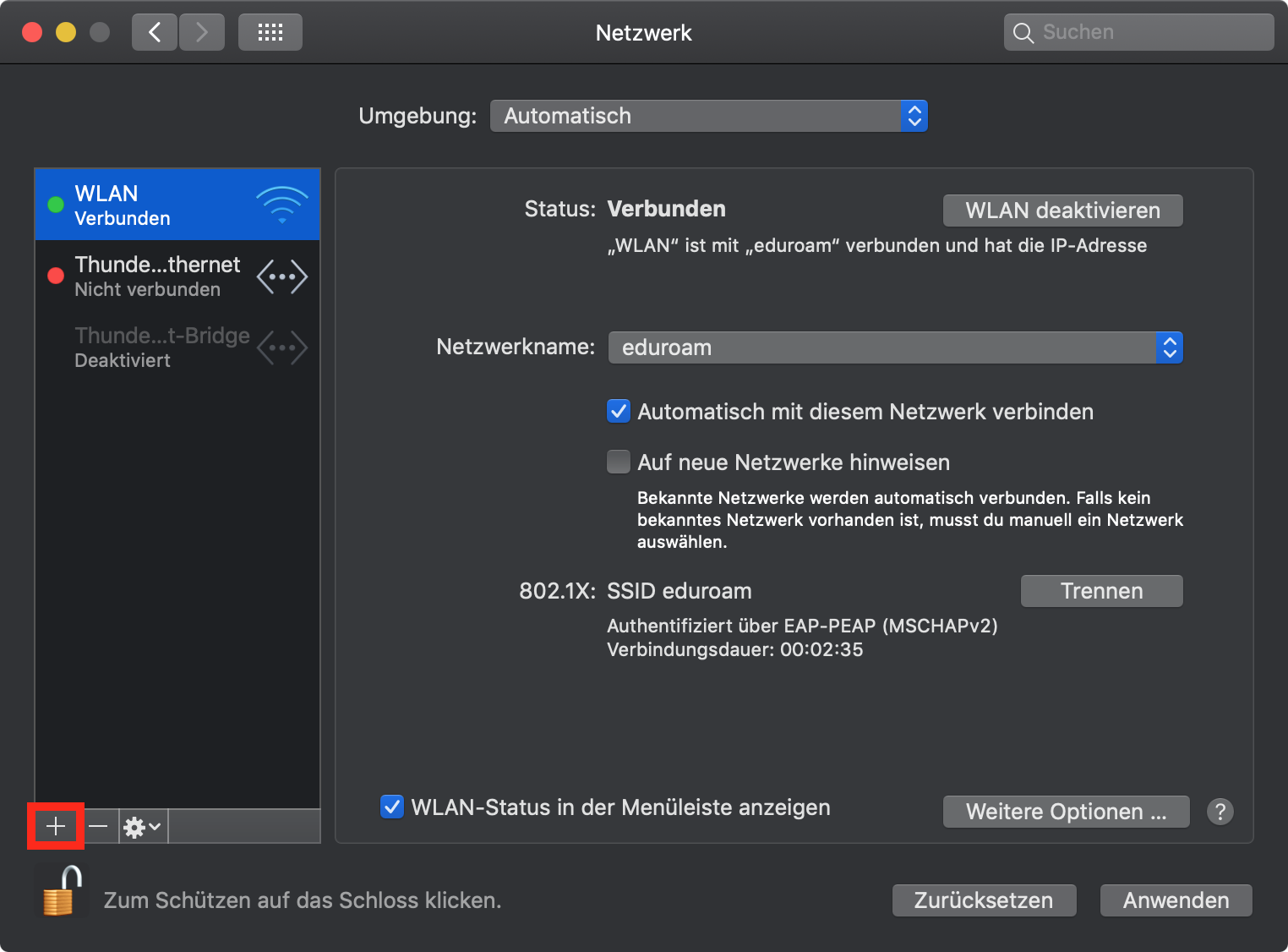Enable Auf neue Netzwerke hinweisen checkbox
The width and height of the screenshot is (1288, 952).
tap(619, 462)
